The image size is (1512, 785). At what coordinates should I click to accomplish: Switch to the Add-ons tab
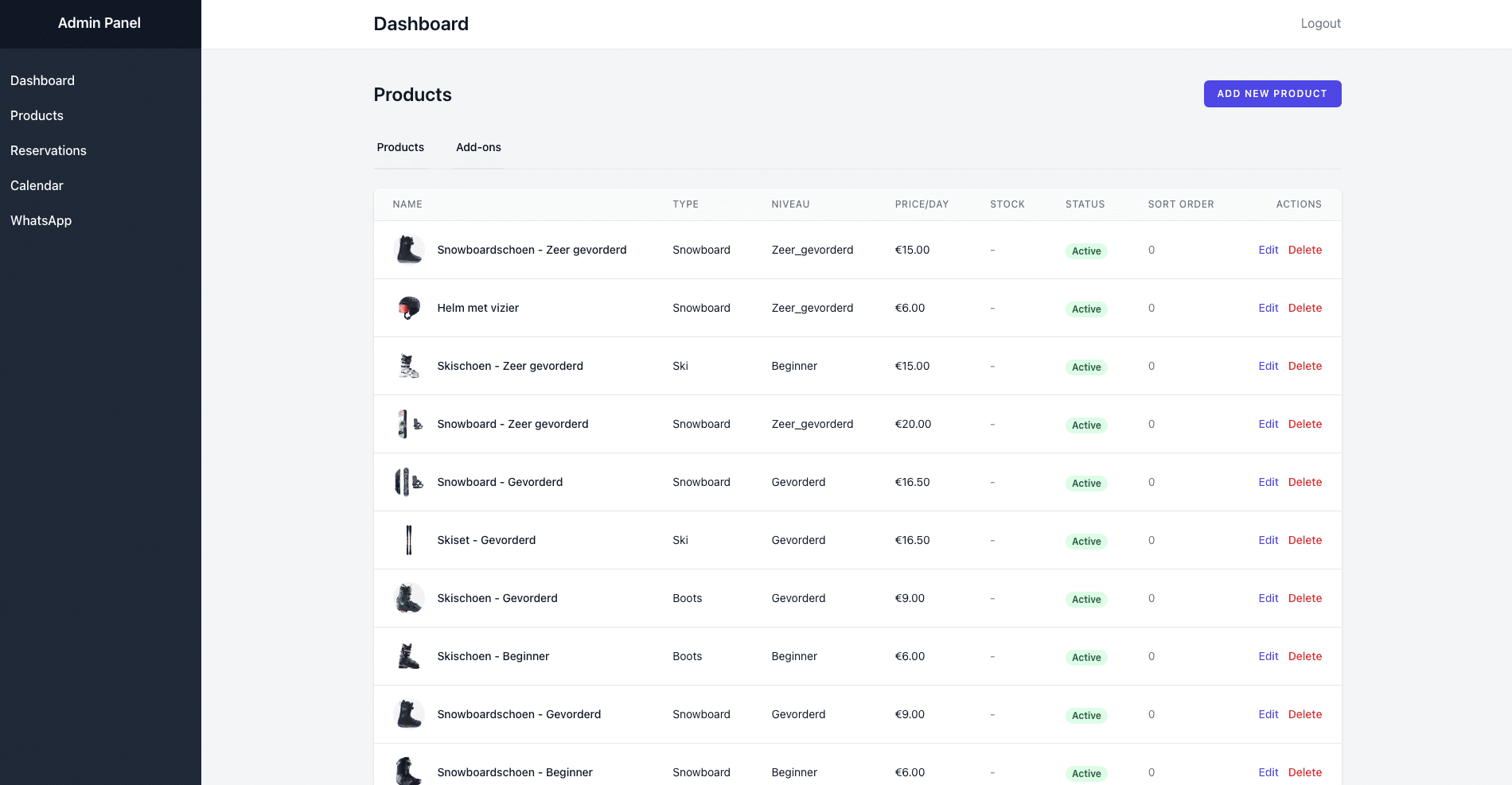(x=478, y=147)
